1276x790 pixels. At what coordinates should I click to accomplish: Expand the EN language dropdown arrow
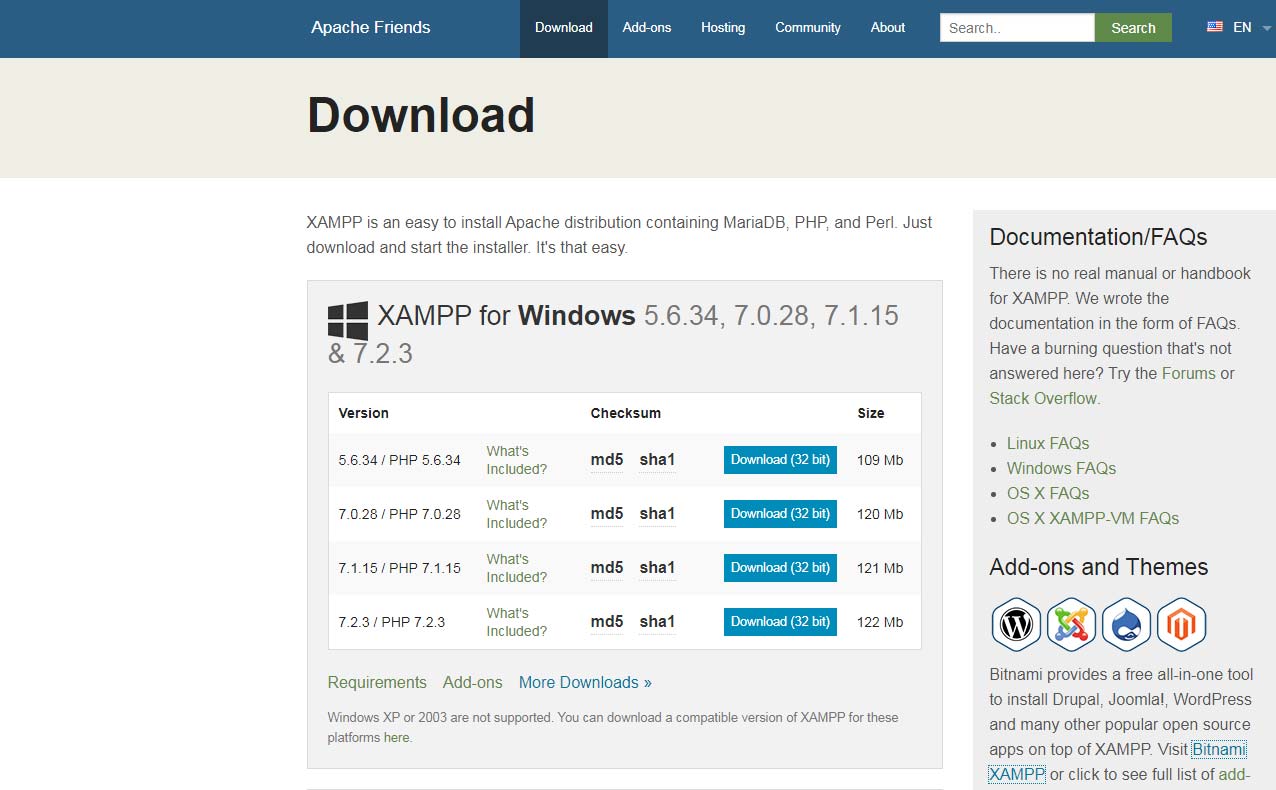coord(1267,29)
